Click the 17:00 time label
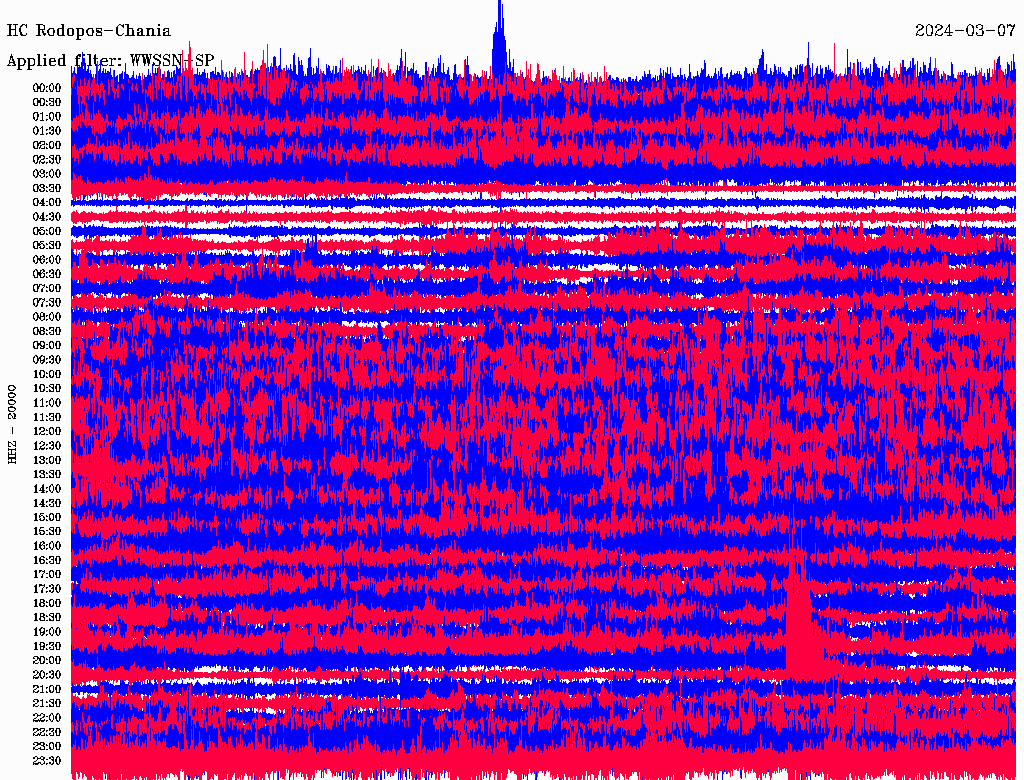 [x=47, y=574]
